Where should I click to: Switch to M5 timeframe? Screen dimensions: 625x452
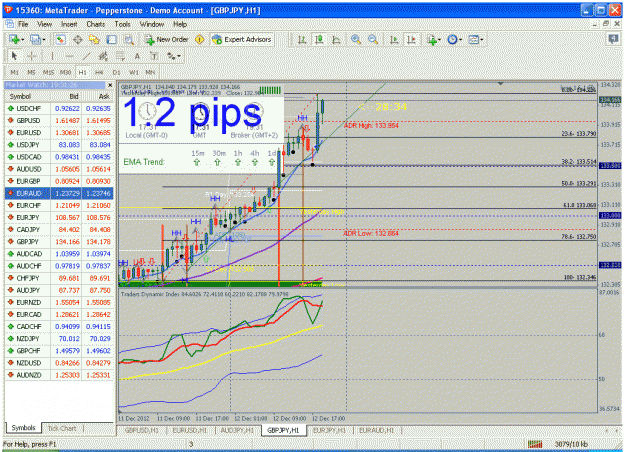[x=31, y=72]
